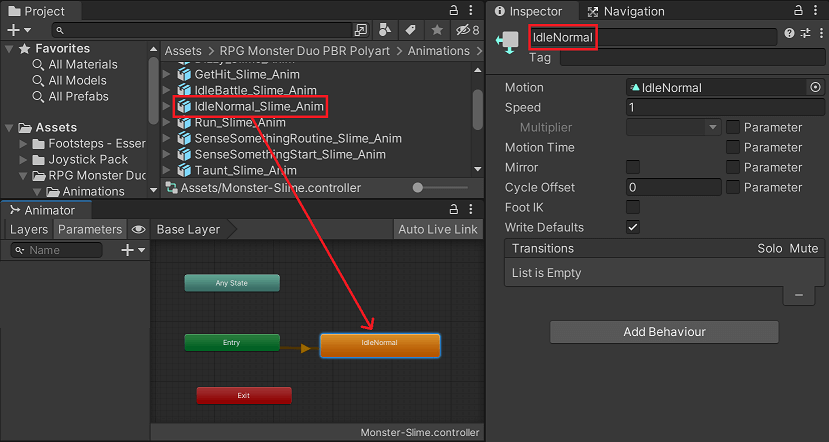
Task: Switch to the Inspector tab
Action: click(x=533, y=11)
